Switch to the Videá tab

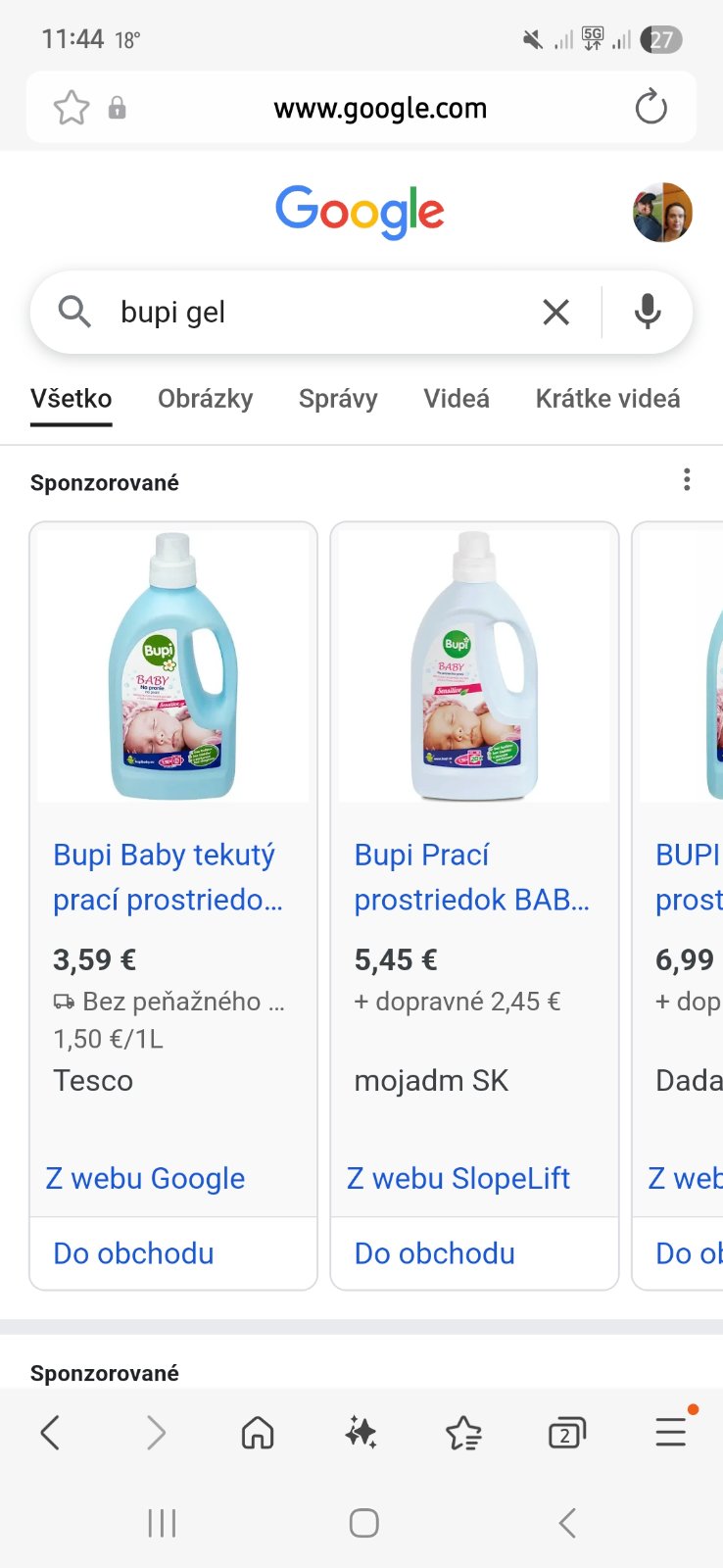click(x=457, y=399)
